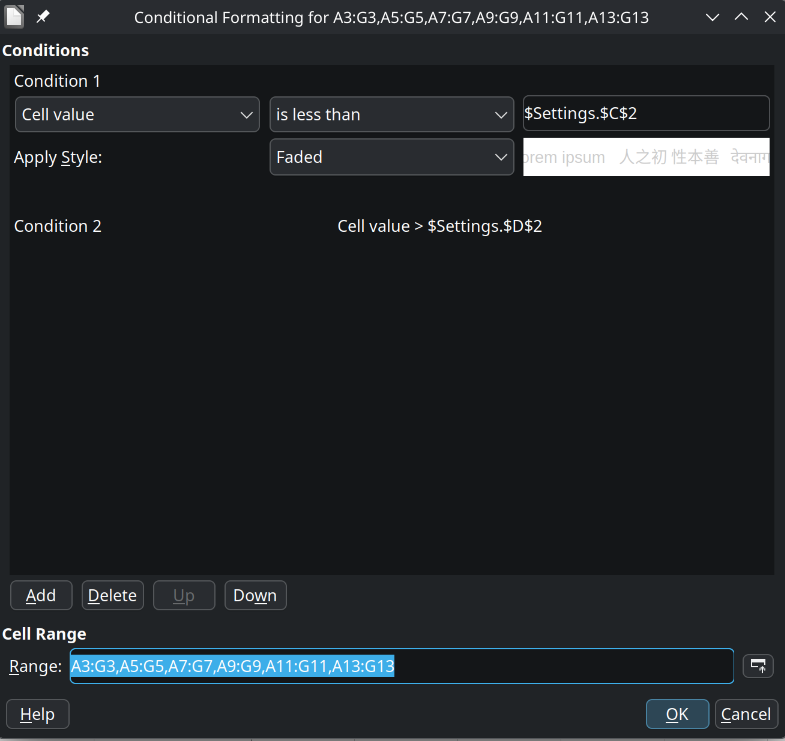Click inside the Range input field

click(x=402, y=666)
